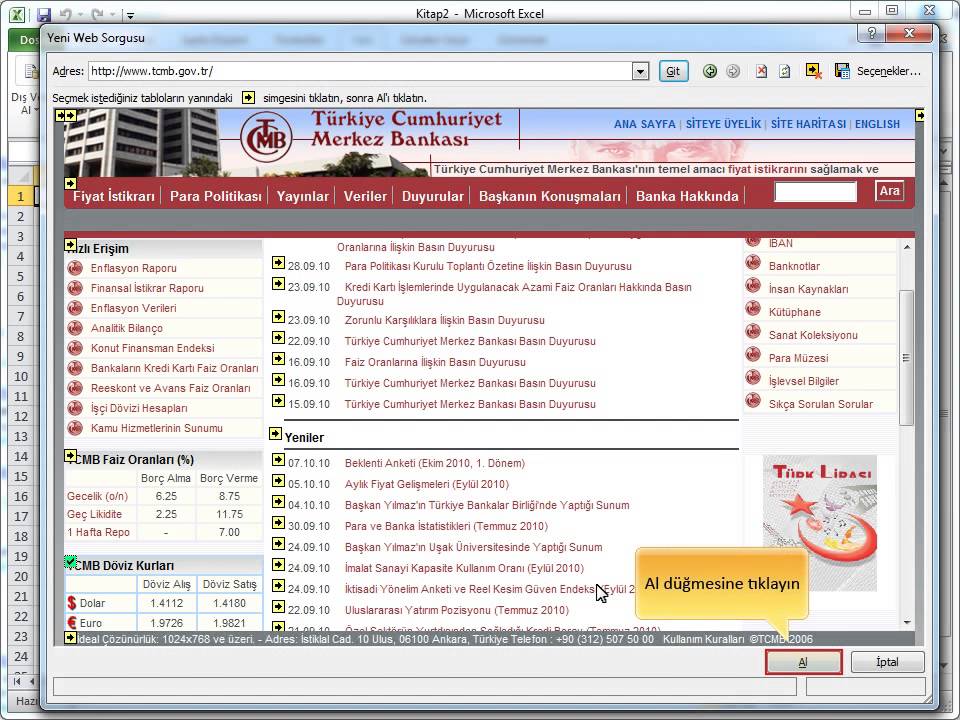This screenshot has width=960, height=720.
Task: Click the Refresh page icon
Action: tap(784, 72)
